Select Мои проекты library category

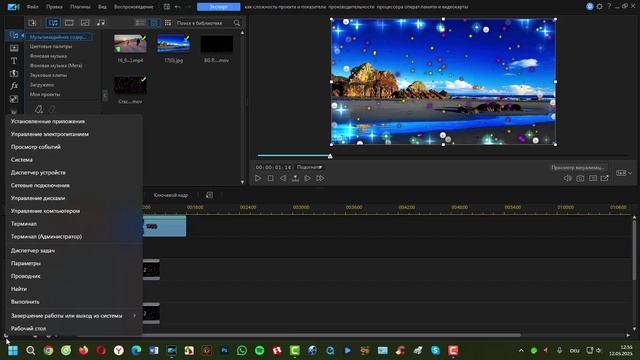pyautogui.click(x=45, y=94)
